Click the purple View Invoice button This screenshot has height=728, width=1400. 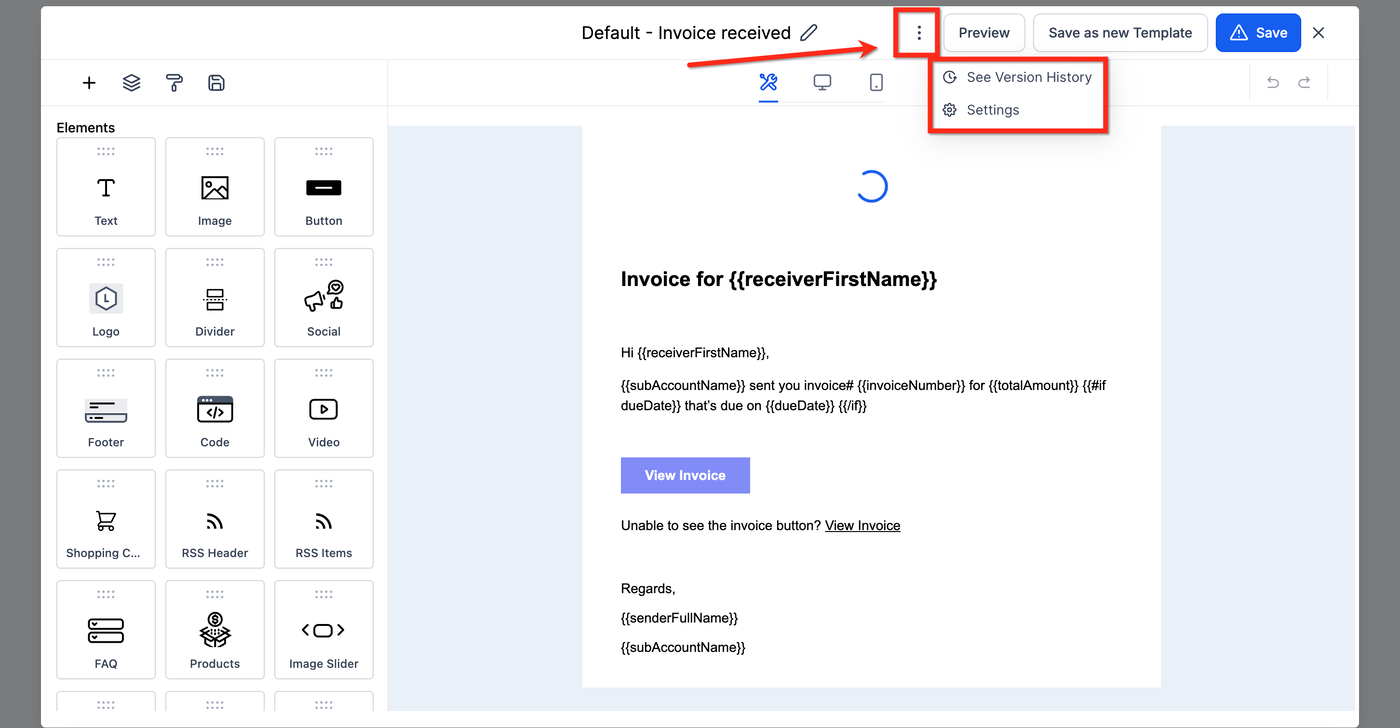point(685,475)
